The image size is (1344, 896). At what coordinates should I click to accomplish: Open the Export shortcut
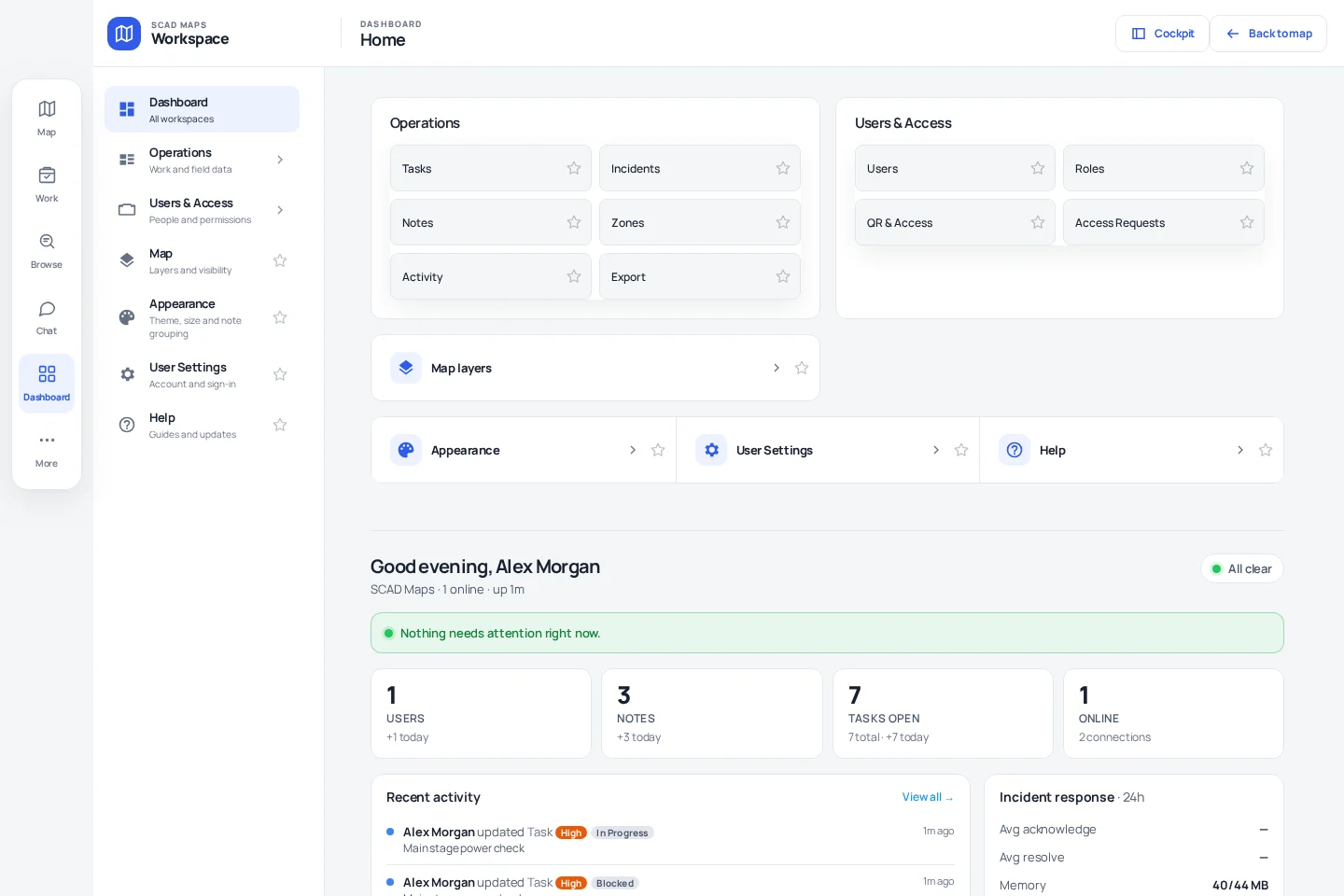coord(700,276)
